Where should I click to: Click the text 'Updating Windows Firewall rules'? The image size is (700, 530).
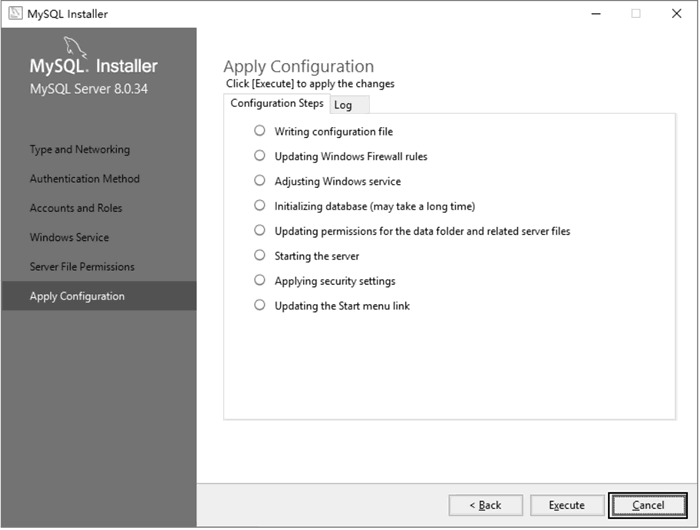pos(351,157)
